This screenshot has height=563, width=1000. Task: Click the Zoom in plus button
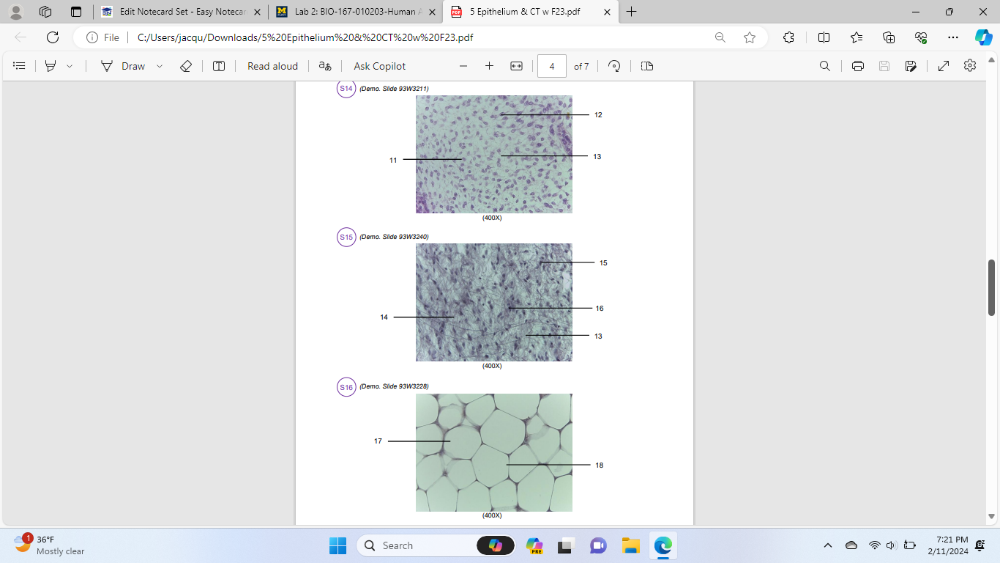(x=489, y=66)
